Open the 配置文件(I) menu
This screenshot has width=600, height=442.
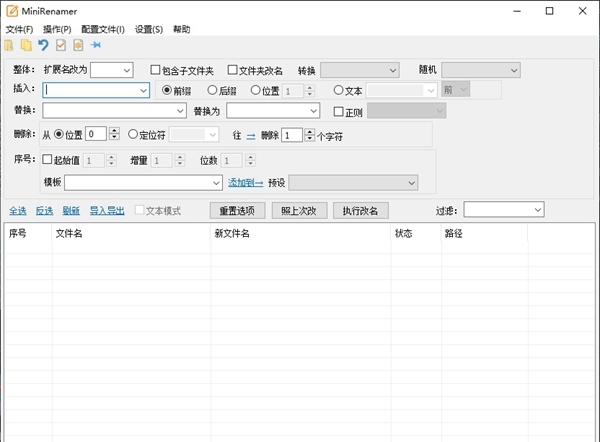(103, 29)
